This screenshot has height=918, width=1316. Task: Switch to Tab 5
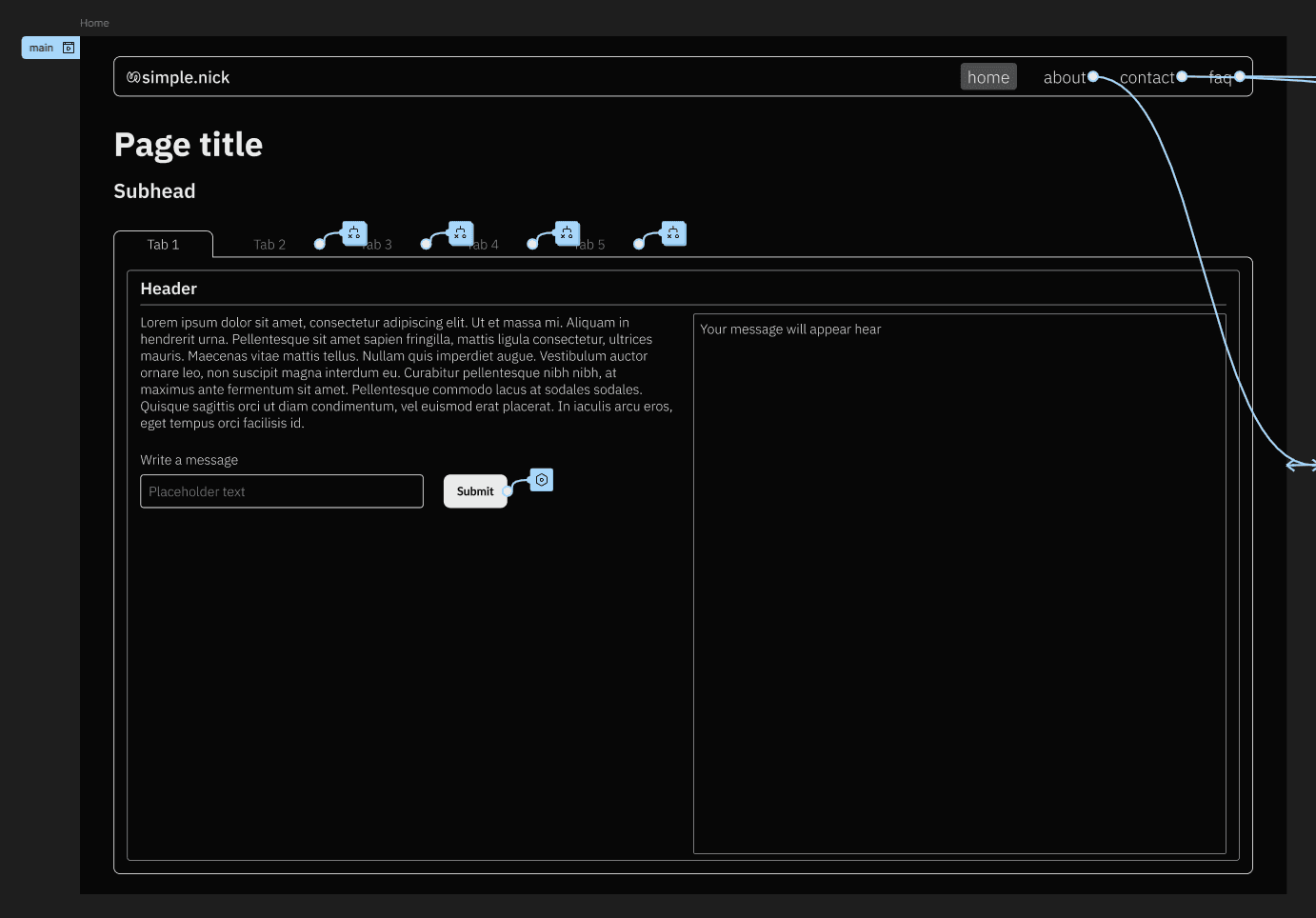[589, 245]
